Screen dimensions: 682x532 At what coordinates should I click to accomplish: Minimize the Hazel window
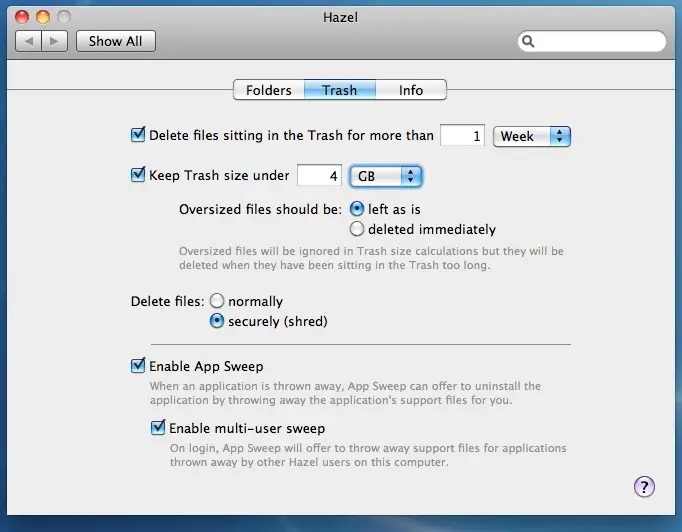click(x=43, y=17)
